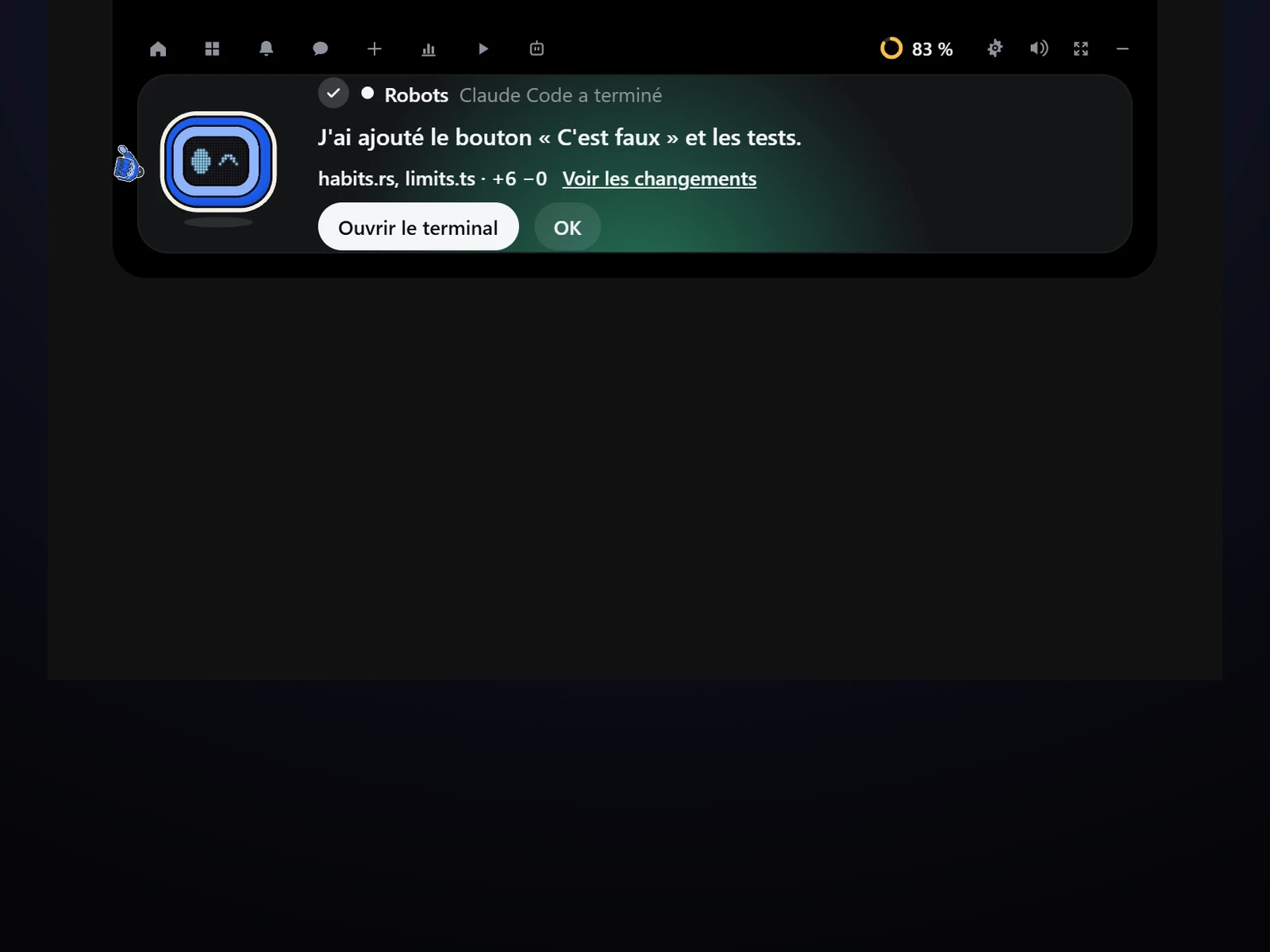Screen dimensions: 1270x952
Task: Dismiss the notification with OK
Action: click(568, 227)
